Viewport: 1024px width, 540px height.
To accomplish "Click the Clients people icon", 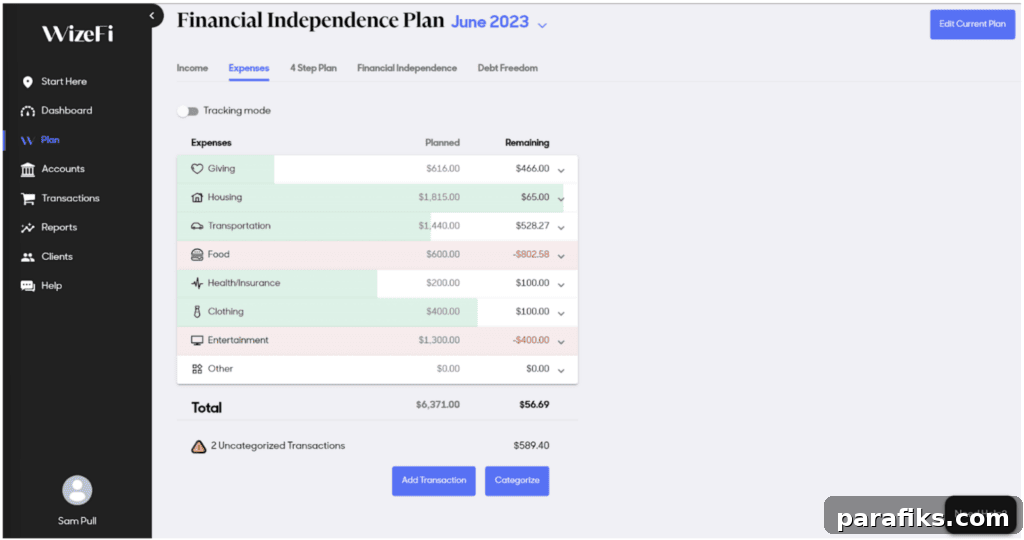I will [27, 257].
